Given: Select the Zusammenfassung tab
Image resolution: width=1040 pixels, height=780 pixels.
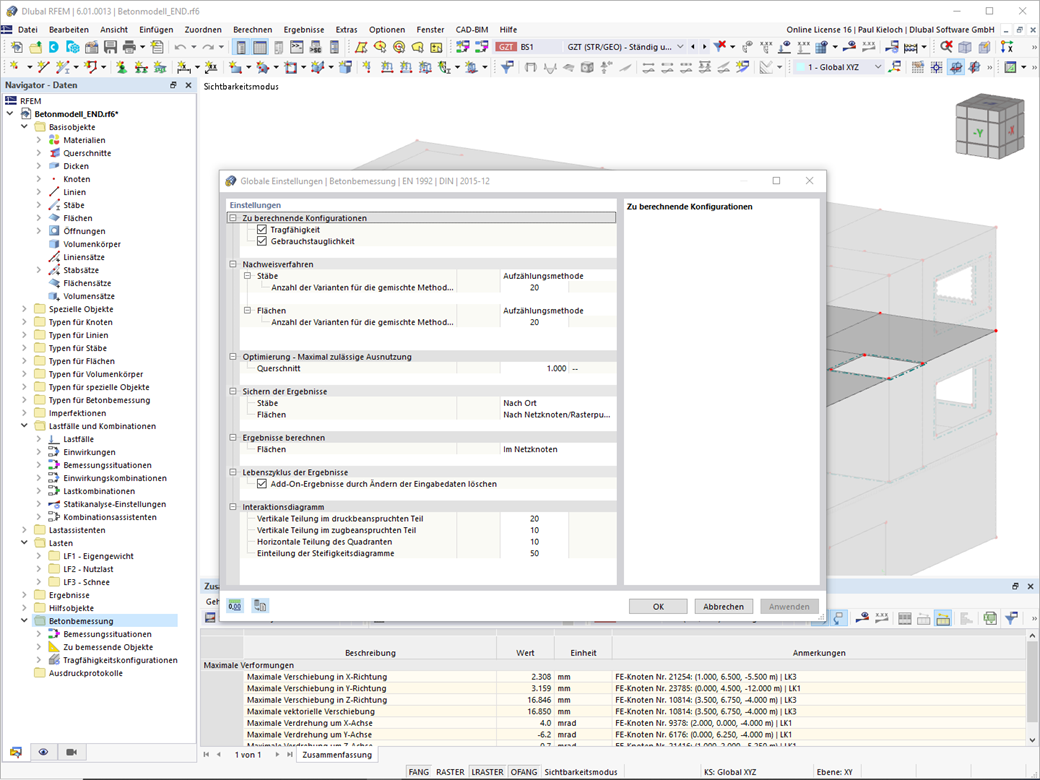Looking at the screenshot, I should pyautogui.click(x=337, y=755).
